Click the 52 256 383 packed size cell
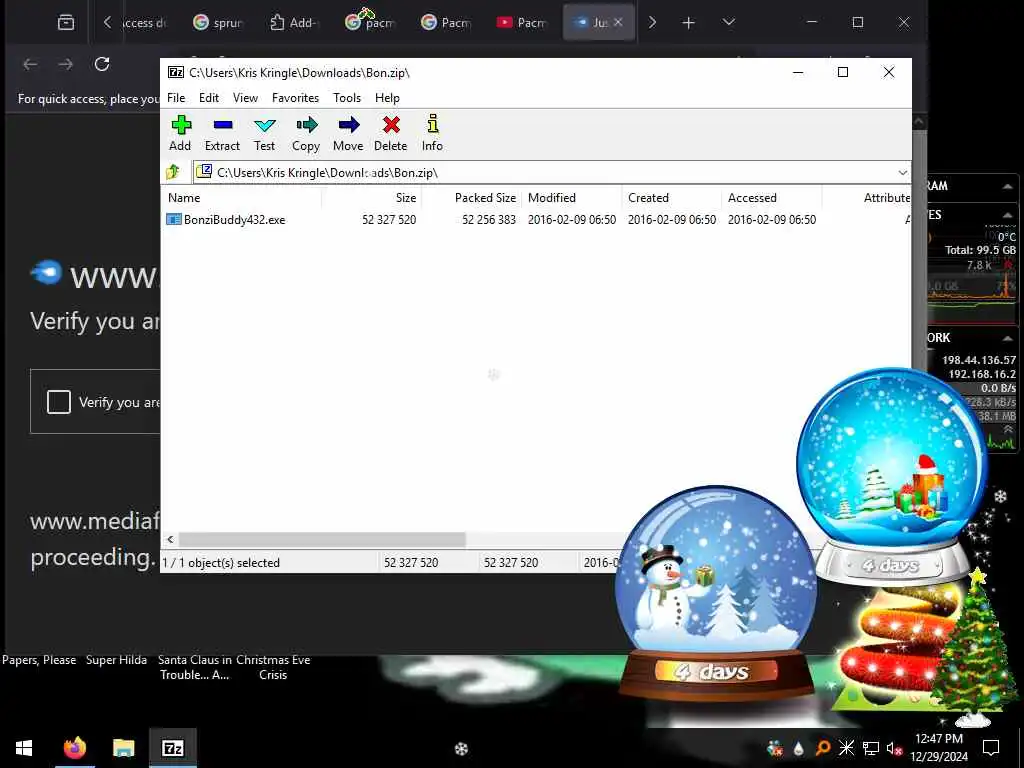 click(489, 219)
